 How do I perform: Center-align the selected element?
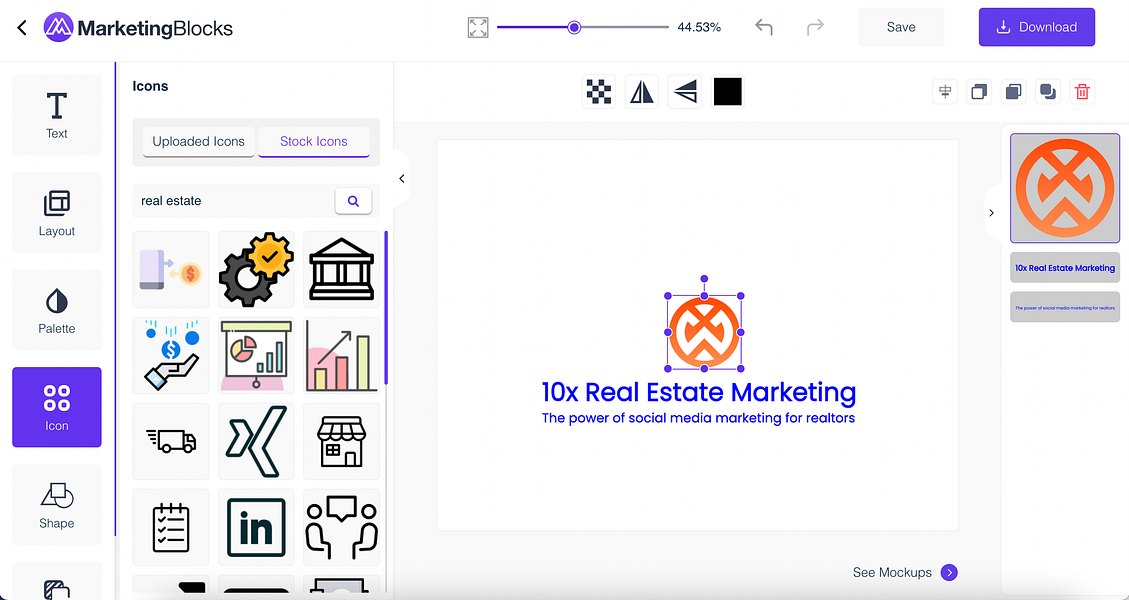click(x=945, y=91)
